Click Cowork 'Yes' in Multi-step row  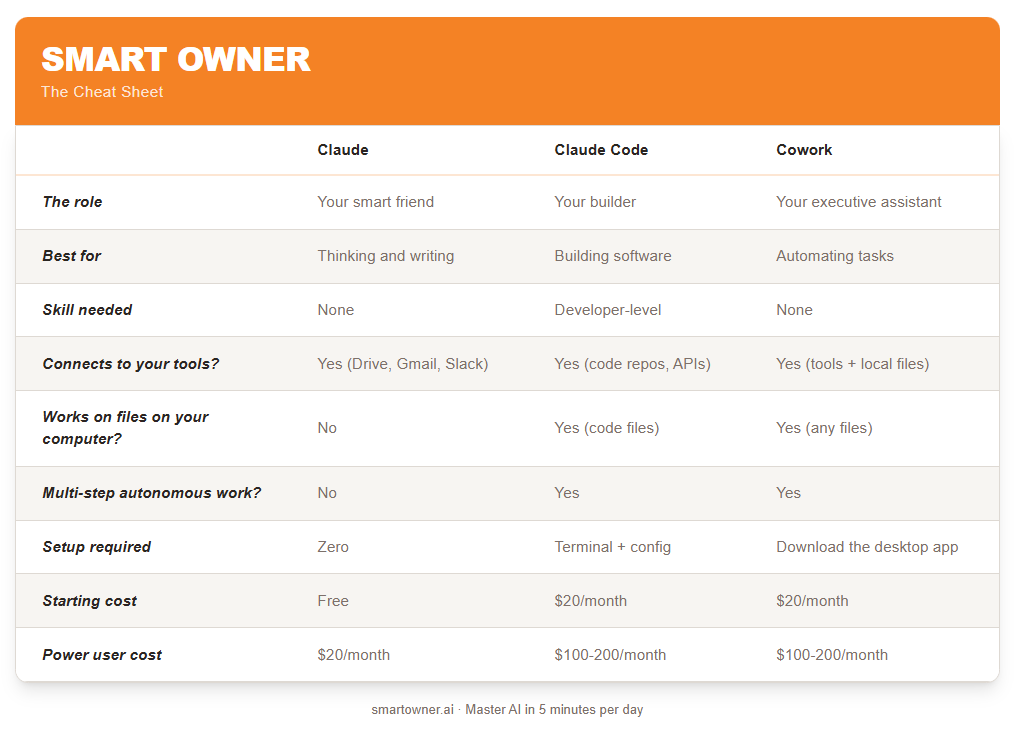click(788, 493)
